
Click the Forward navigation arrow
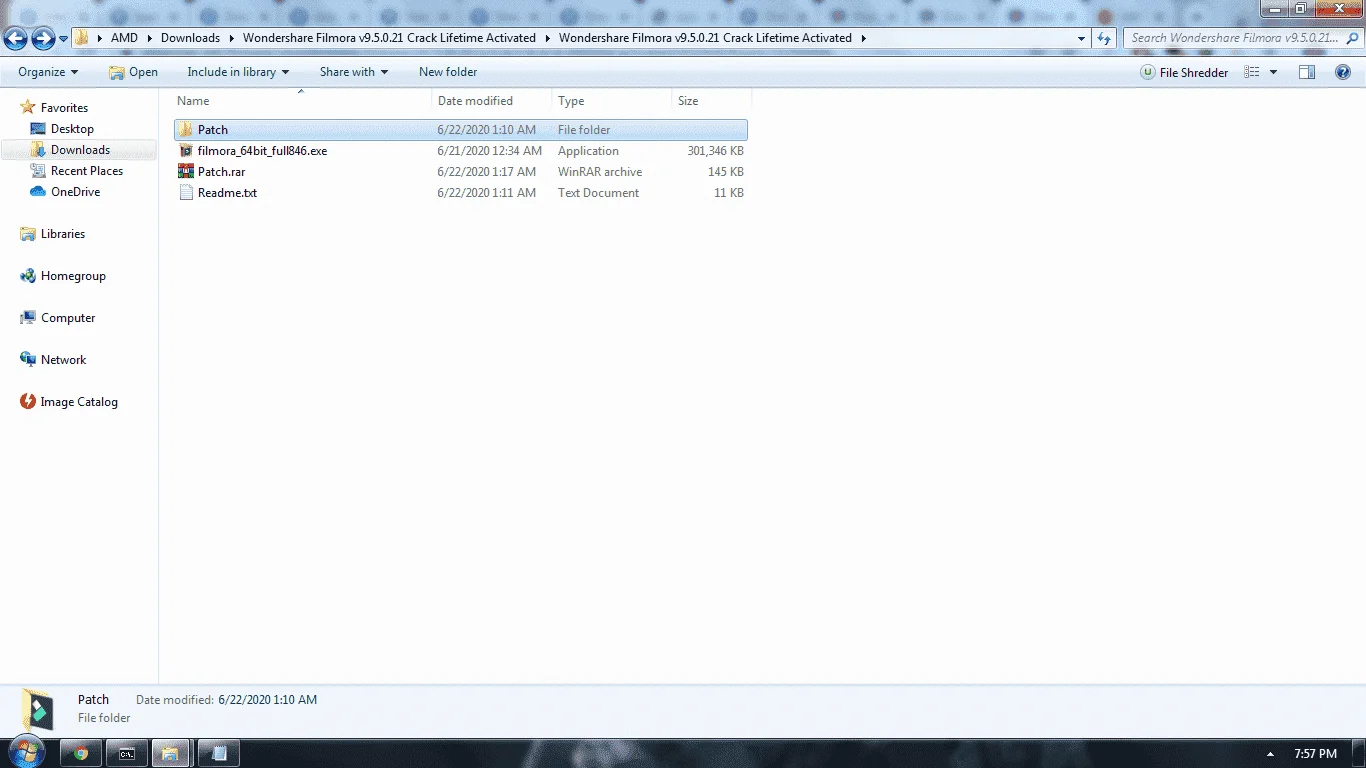pos(43,38)
